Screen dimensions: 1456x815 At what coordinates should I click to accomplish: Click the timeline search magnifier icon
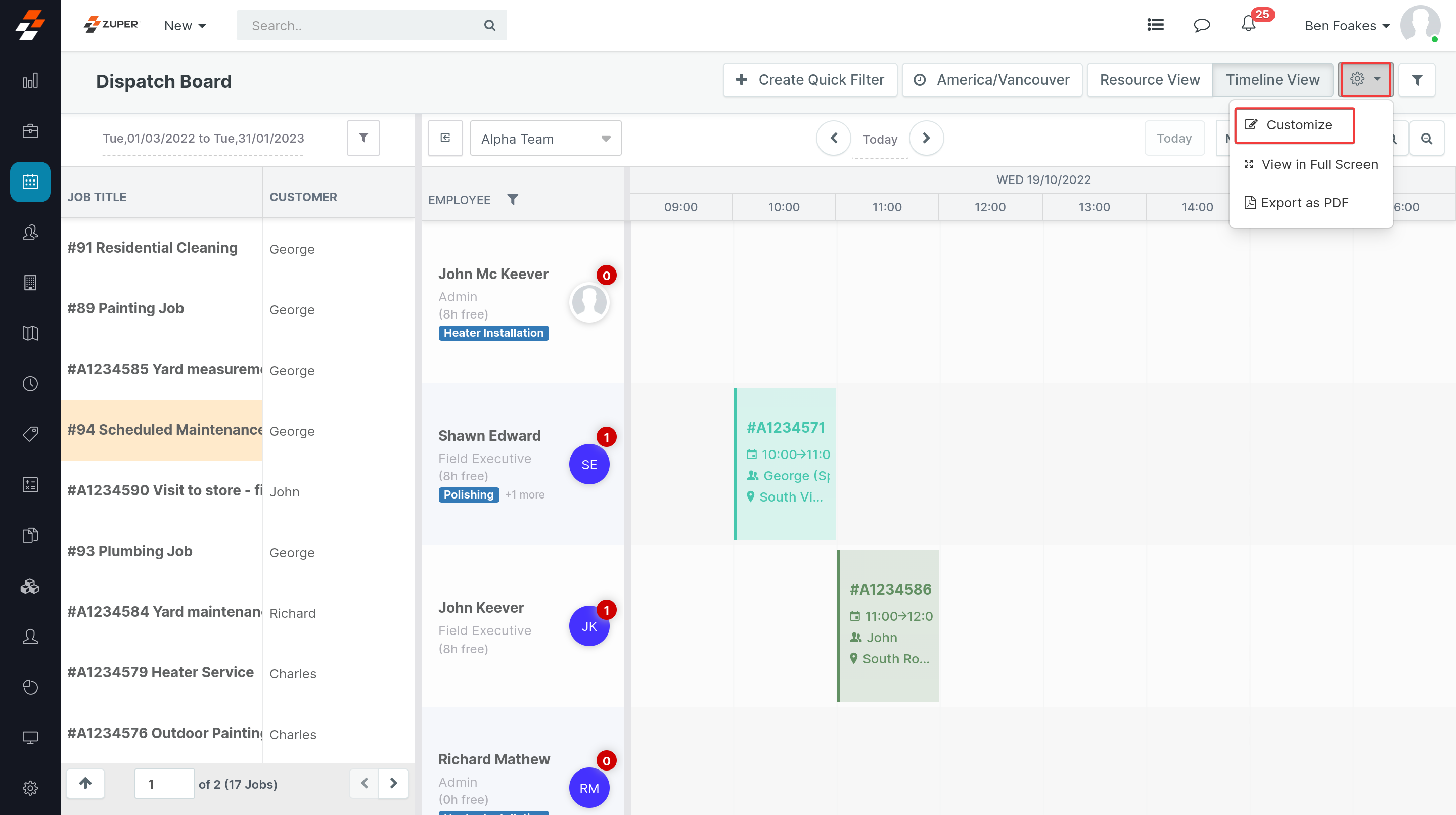point(1426,139)
